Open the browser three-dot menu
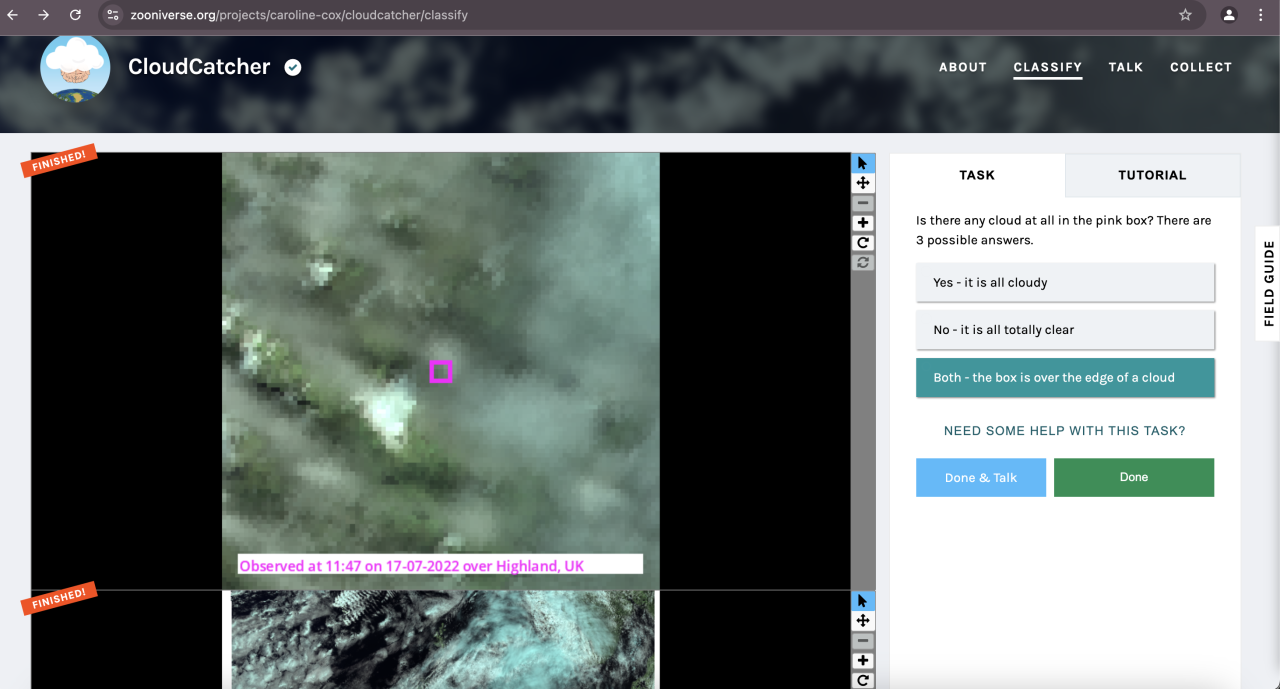The height and width of the screenshot is (689, 1280). tap(1260, 15)
